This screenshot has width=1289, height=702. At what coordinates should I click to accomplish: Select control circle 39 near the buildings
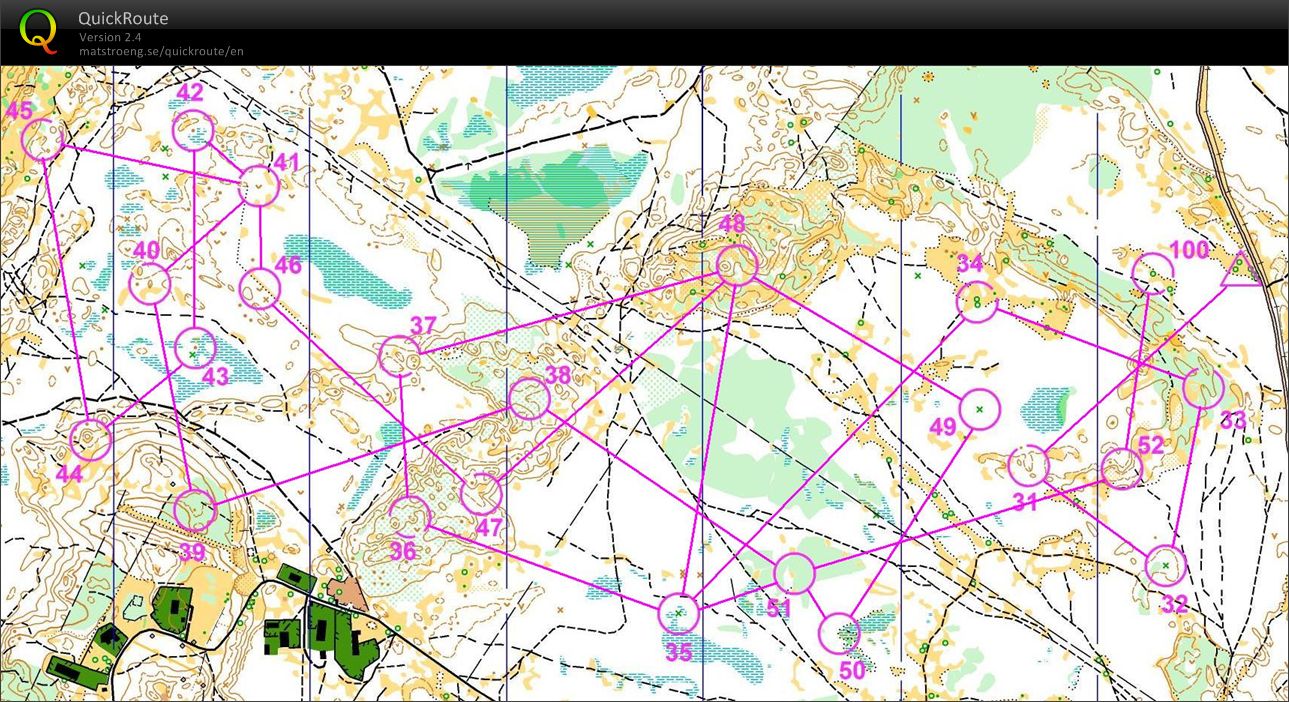click(195, 511)
